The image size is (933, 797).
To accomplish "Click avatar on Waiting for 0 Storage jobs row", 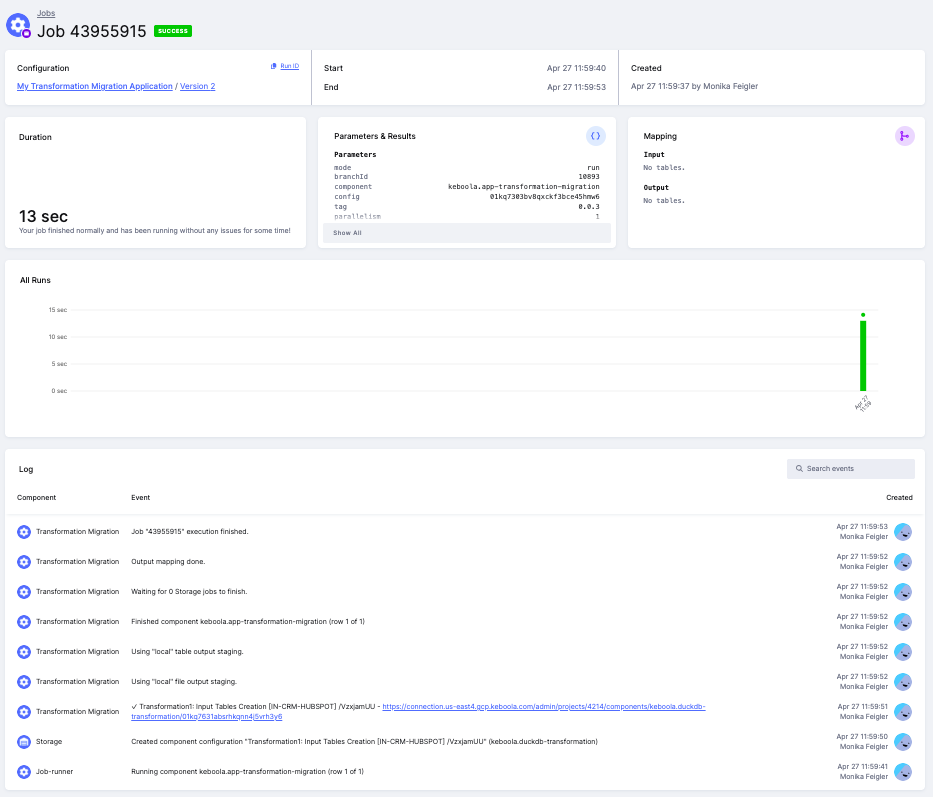I will point(903,592).
